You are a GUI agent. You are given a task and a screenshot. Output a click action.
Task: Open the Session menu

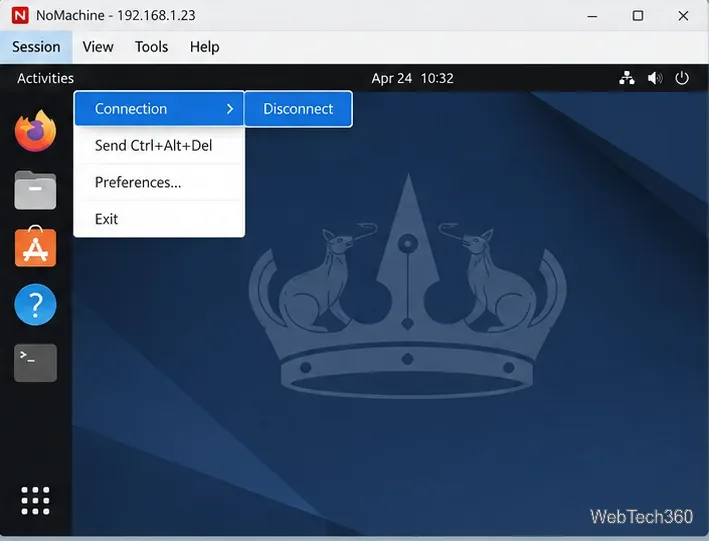[x=36, y=47]
